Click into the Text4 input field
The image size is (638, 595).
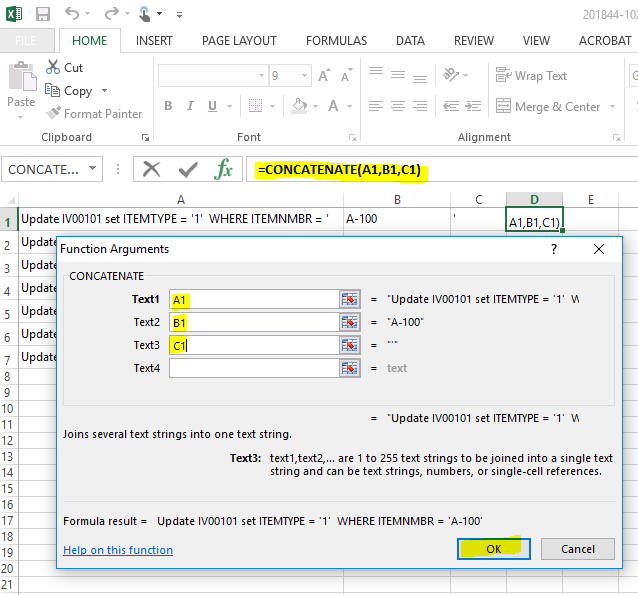pyautogui.click(x=253, y=368)
